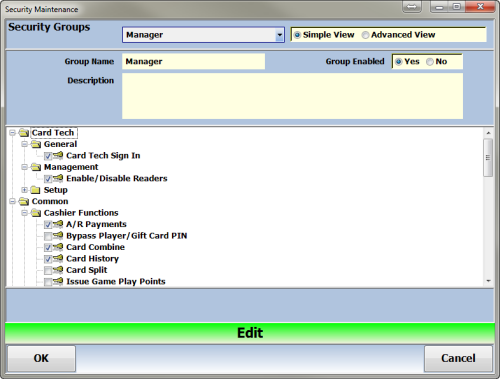Click the Common folder icon

pos(24,201)
